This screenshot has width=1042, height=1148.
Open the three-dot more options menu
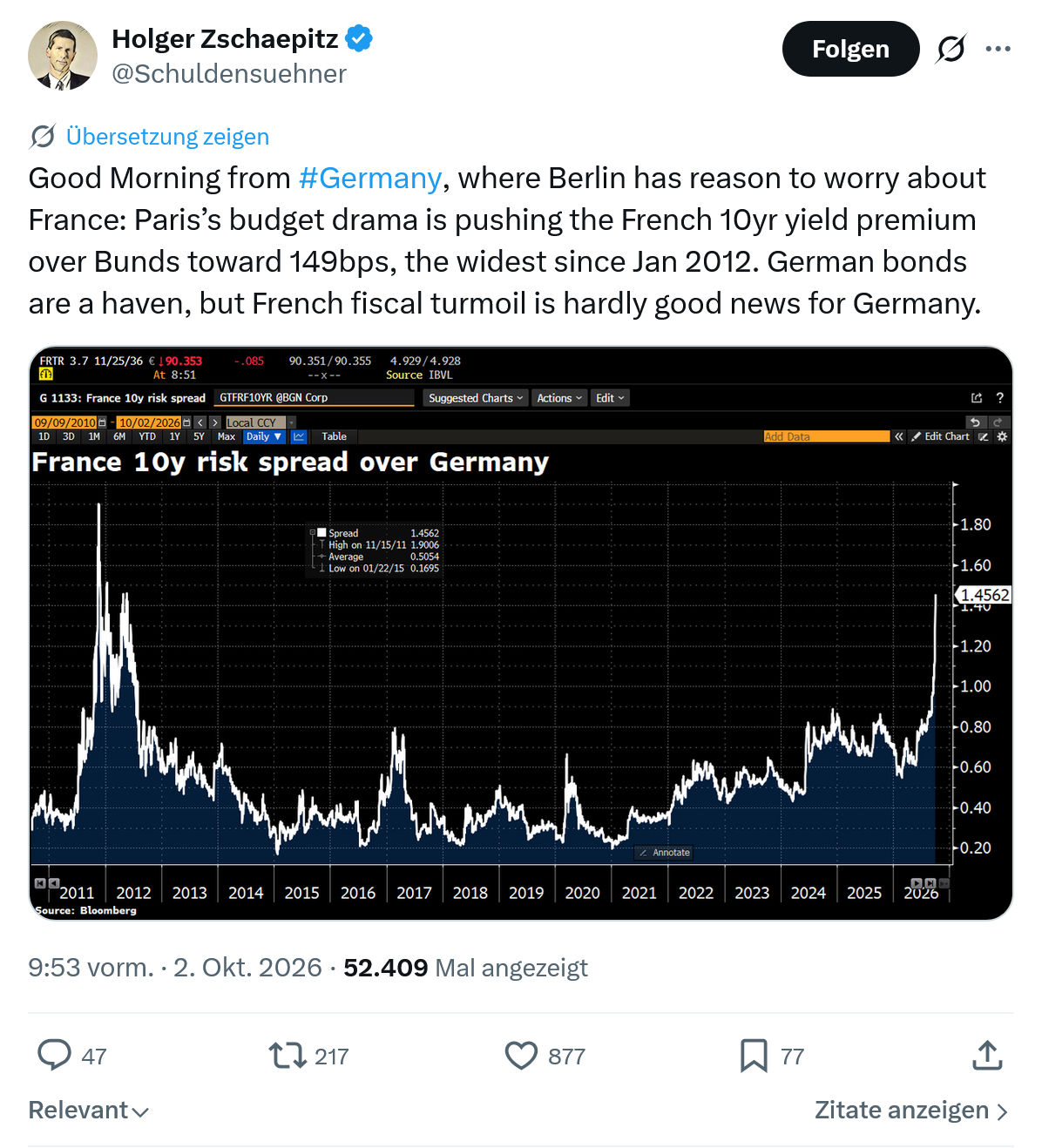point(998,49)
